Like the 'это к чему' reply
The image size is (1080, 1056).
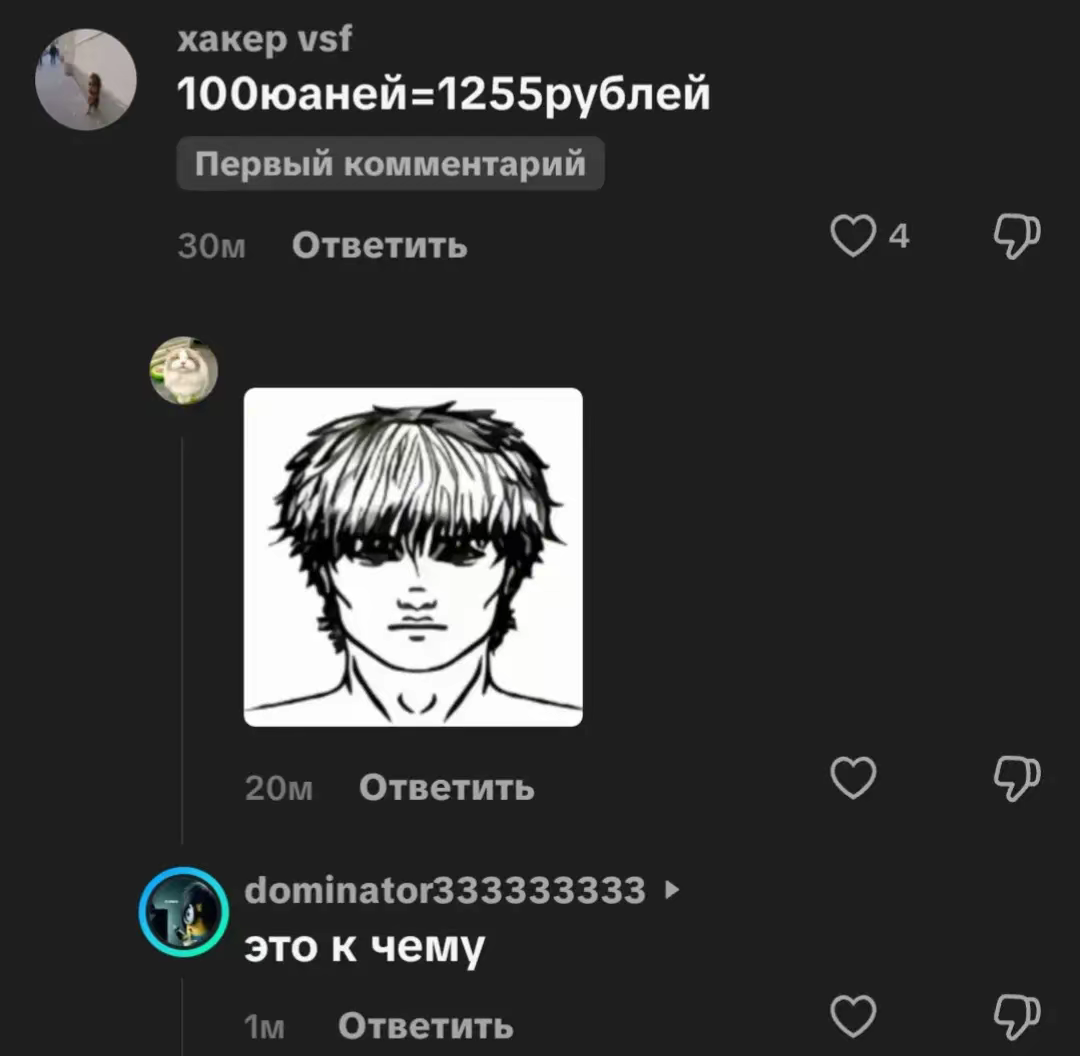853,1016
